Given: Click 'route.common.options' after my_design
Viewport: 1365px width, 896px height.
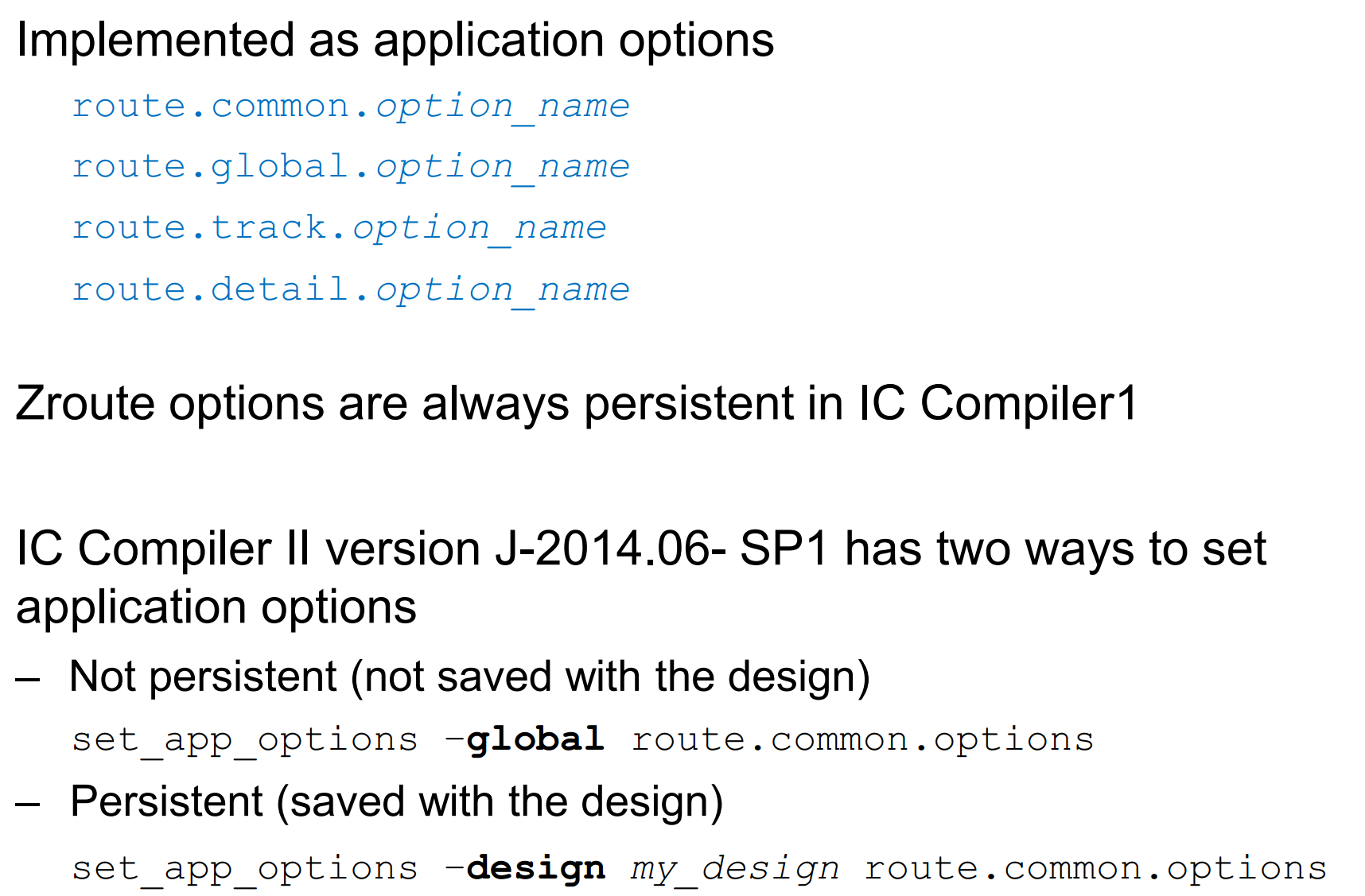Looking at the screenshot, I should tap(1096, 870).
